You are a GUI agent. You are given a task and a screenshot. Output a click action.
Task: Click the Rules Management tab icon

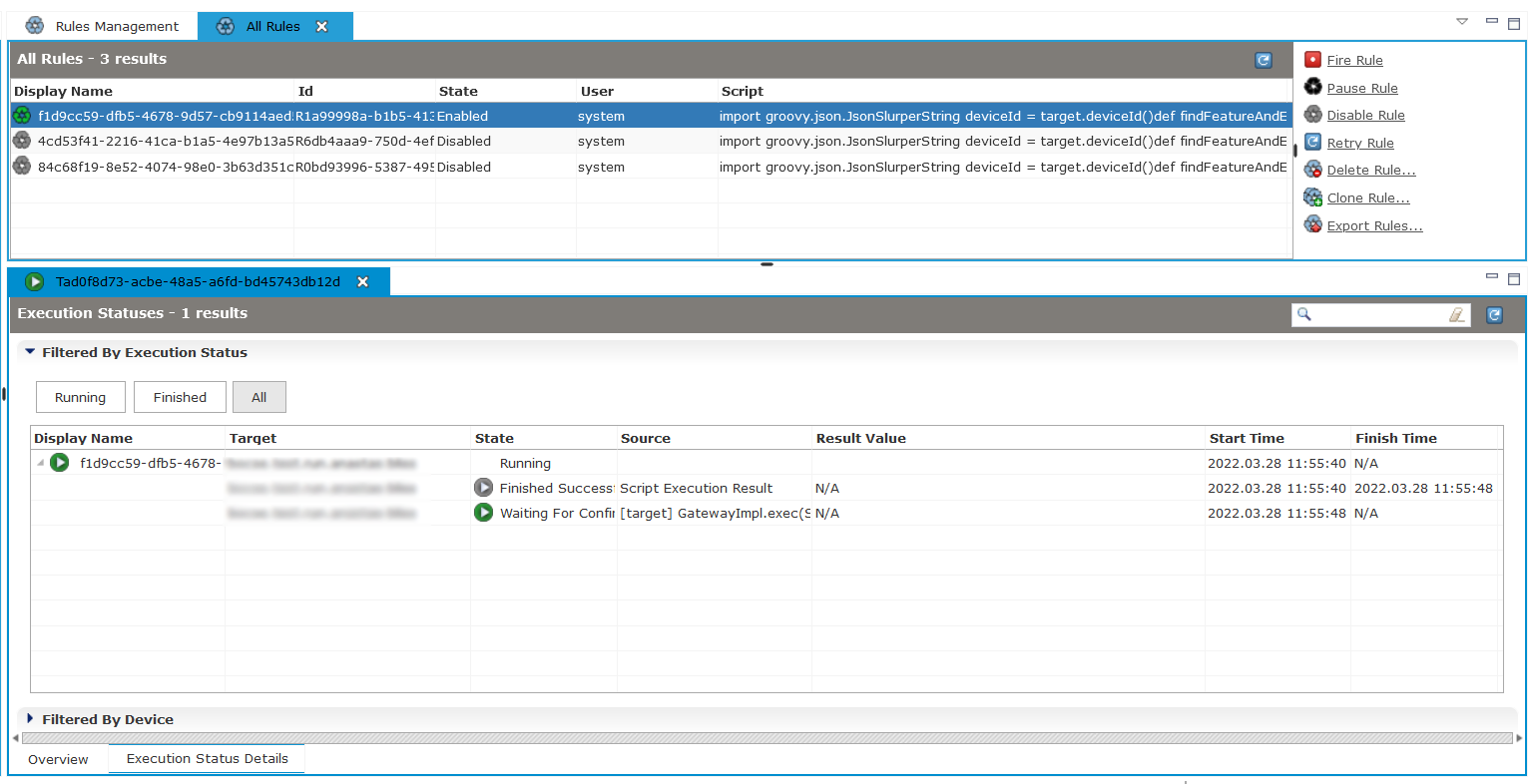coord(35,26)
